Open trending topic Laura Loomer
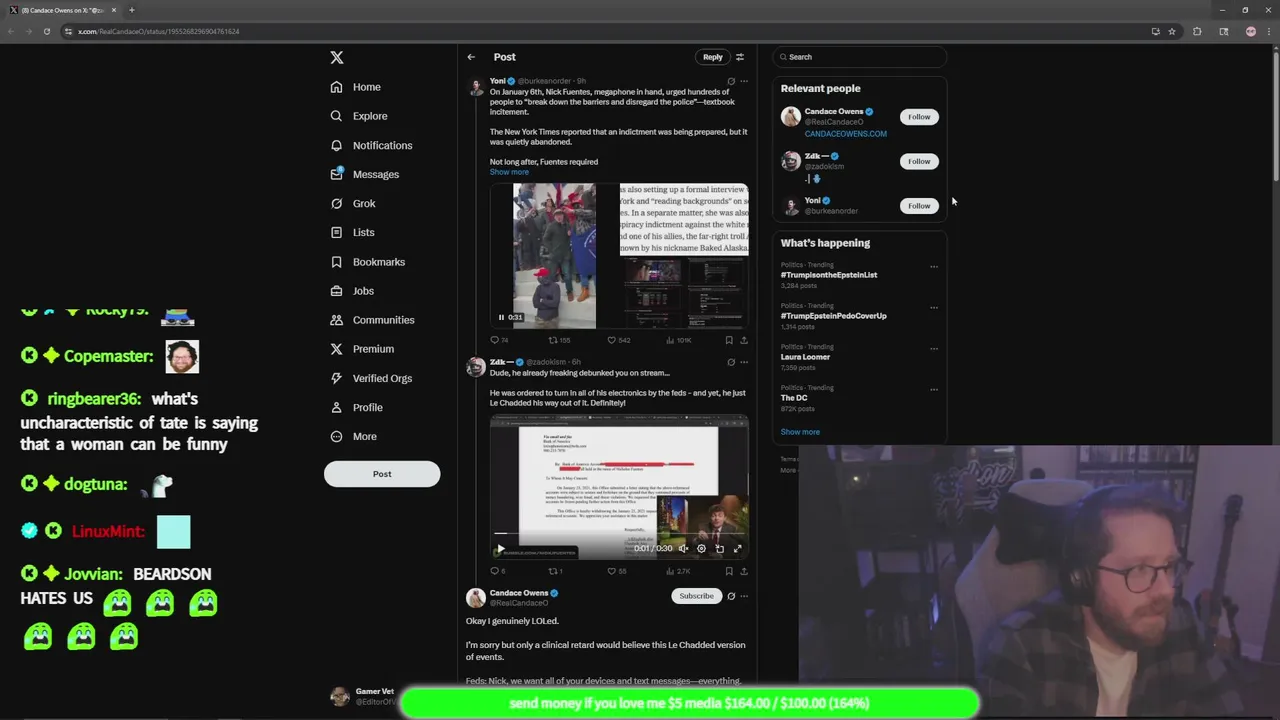This screenshot has width=1280, height=720. pyautogui.click(x=805, y=357)
